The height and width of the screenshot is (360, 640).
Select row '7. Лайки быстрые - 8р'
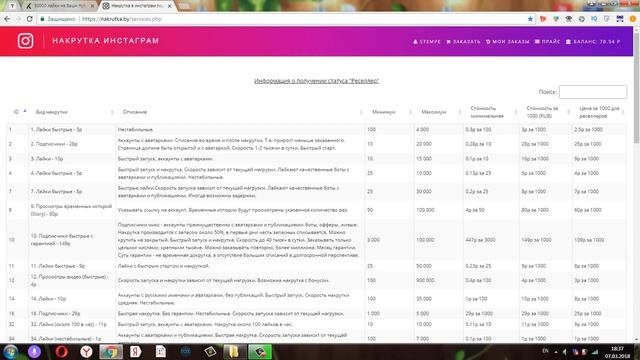tap(316, 191)
